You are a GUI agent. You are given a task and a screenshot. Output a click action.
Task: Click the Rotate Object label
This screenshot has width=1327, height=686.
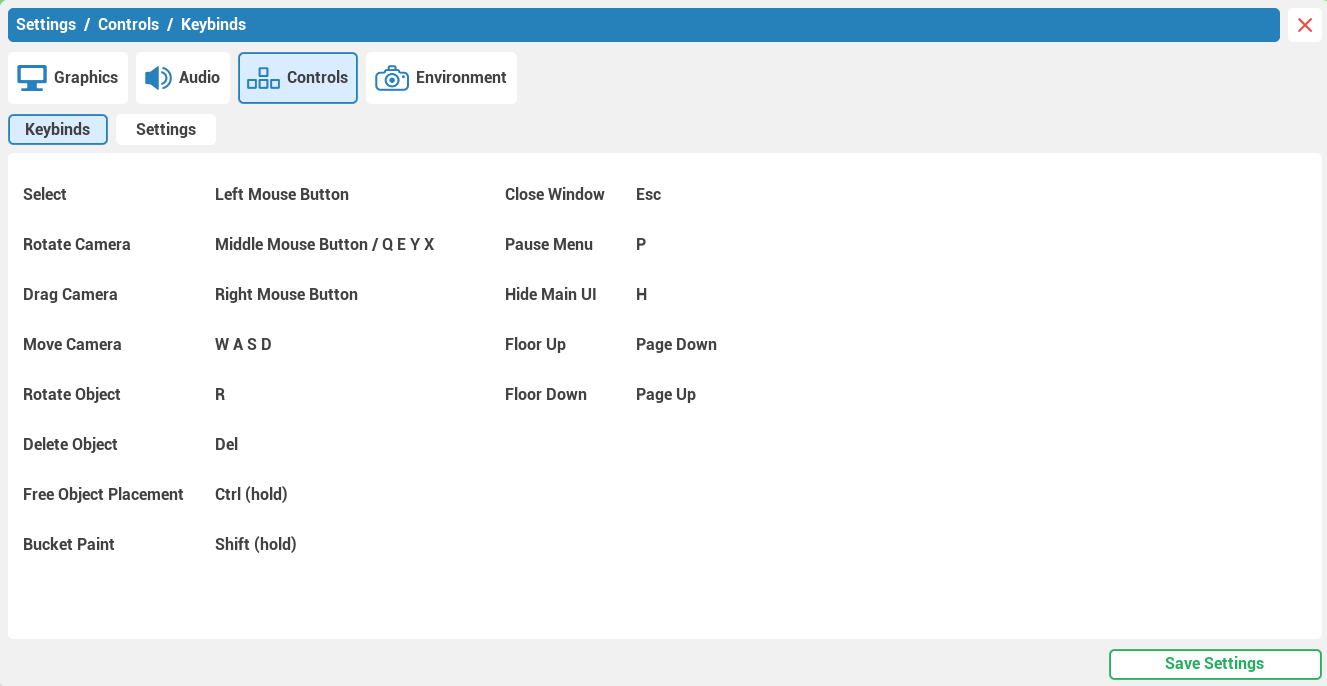(72, 394)
